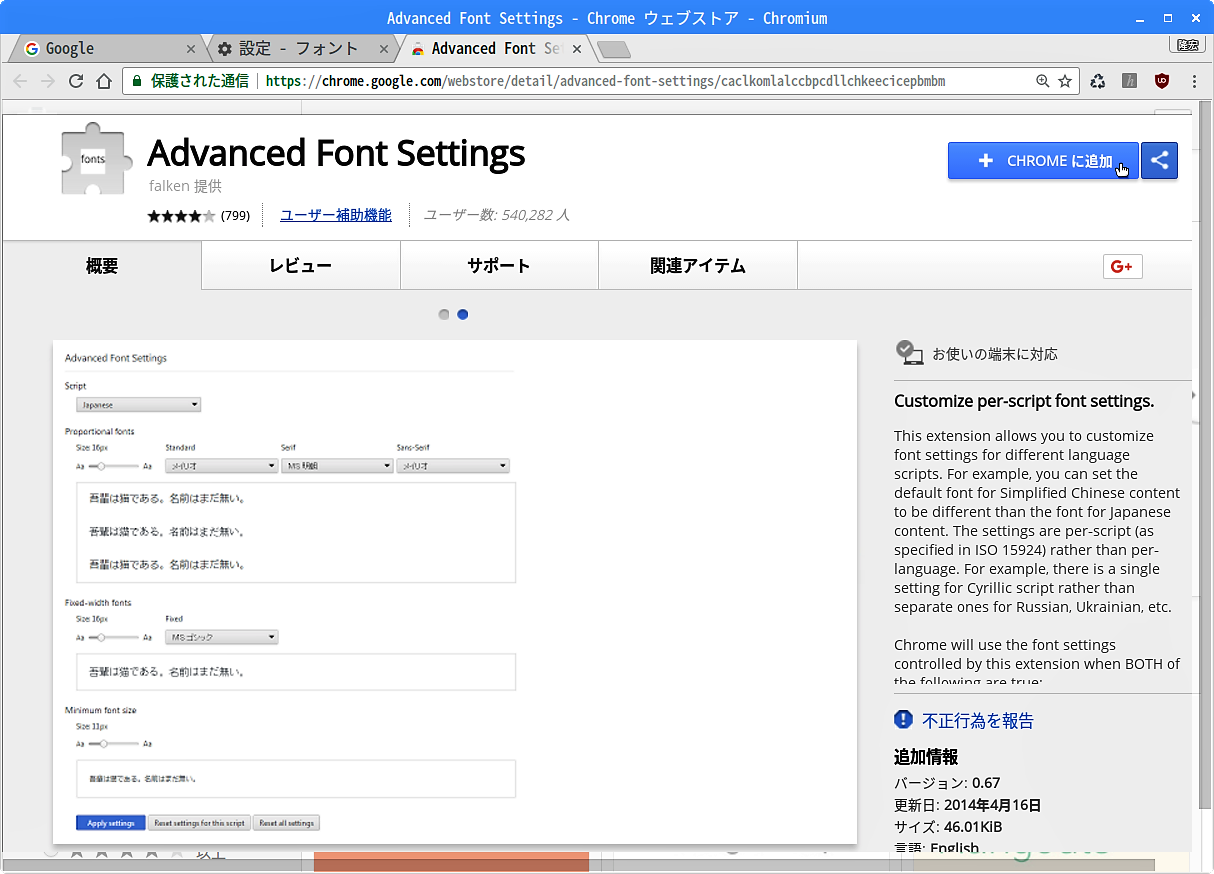1214x874 pixels.
Task: Go back with the browser back arrow
Action: [x=20, y=81]
